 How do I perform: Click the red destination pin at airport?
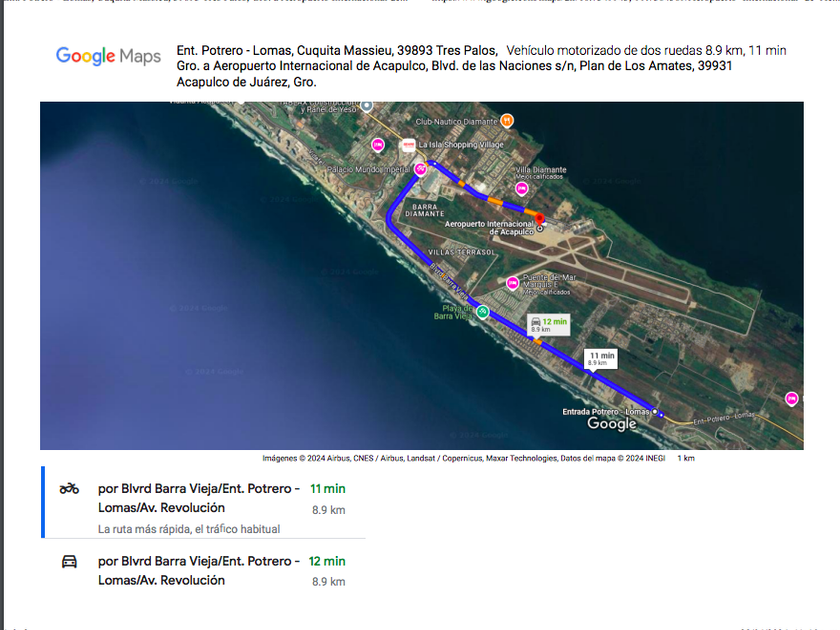coord(539,219)
